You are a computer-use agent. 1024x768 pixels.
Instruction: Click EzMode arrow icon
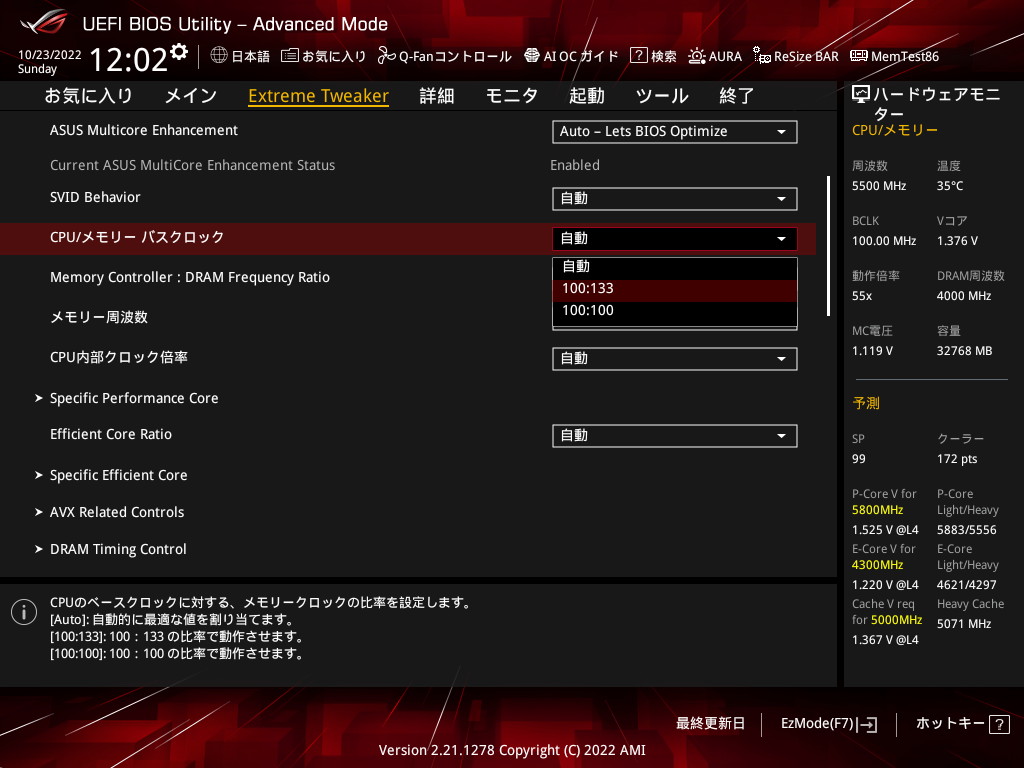[868, 724]
